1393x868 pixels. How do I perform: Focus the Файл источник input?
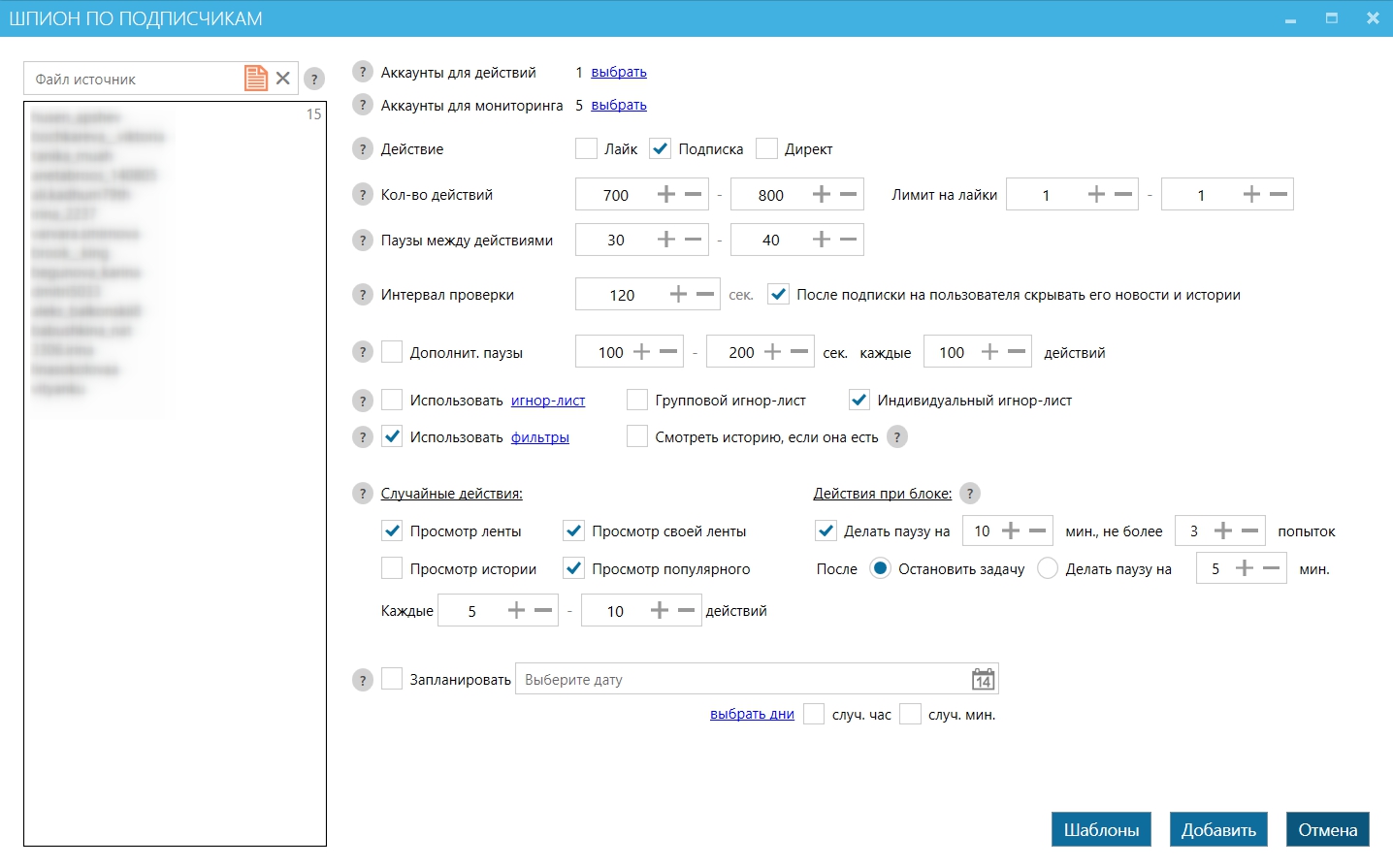pyautogui.click(x=134, y=79)
